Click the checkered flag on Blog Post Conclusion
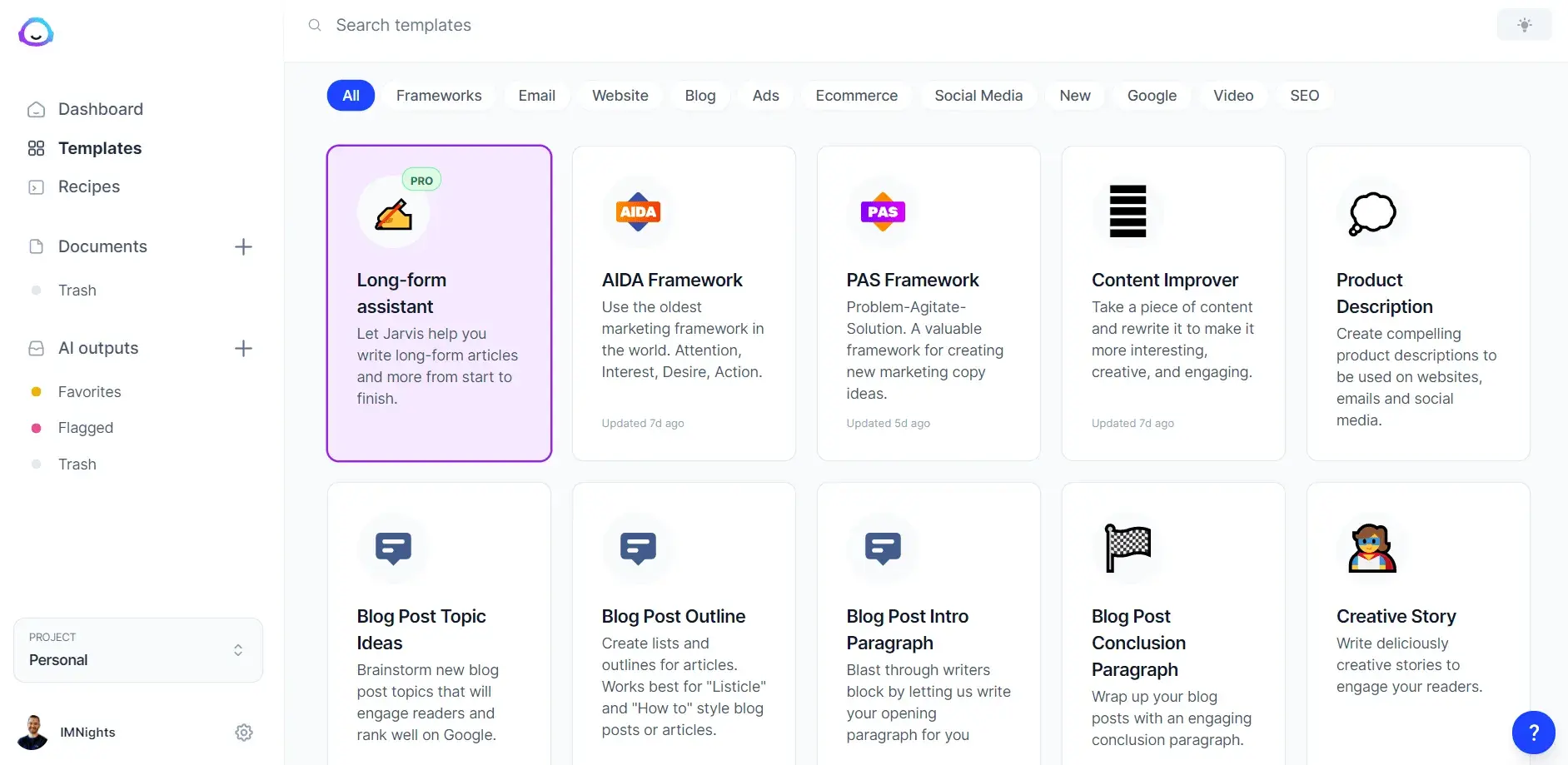The height and width of the screenshot is (765, 1568). [1127, 548]
